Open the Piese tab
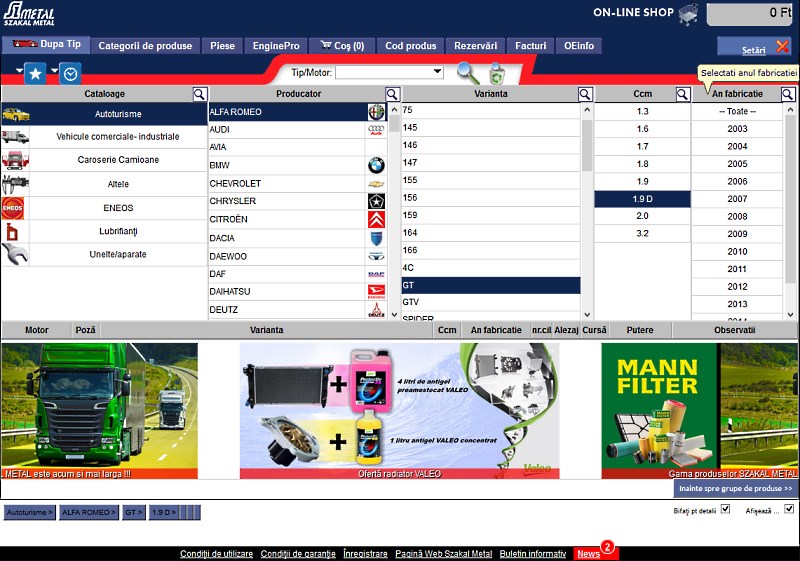 pos(222,46)
